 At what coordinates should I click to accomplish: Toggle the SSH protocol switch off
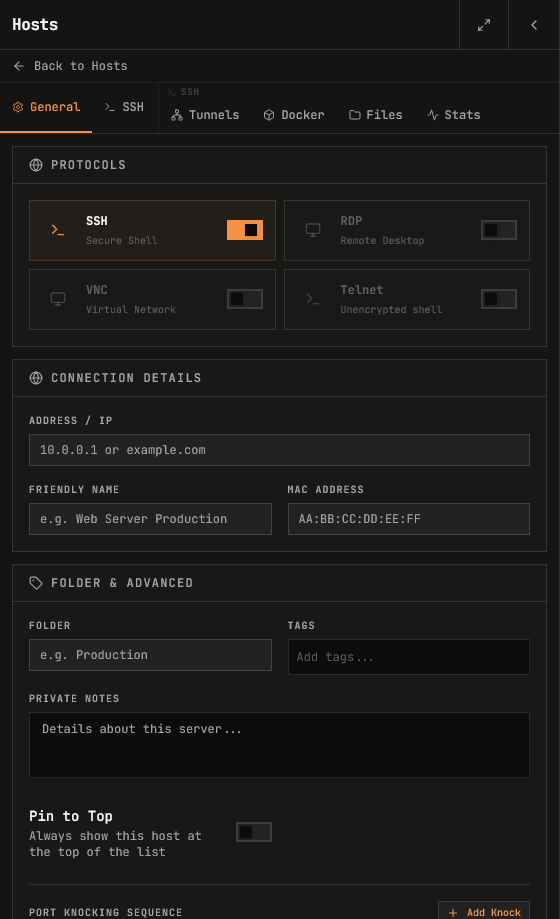[x=245, y=230]
